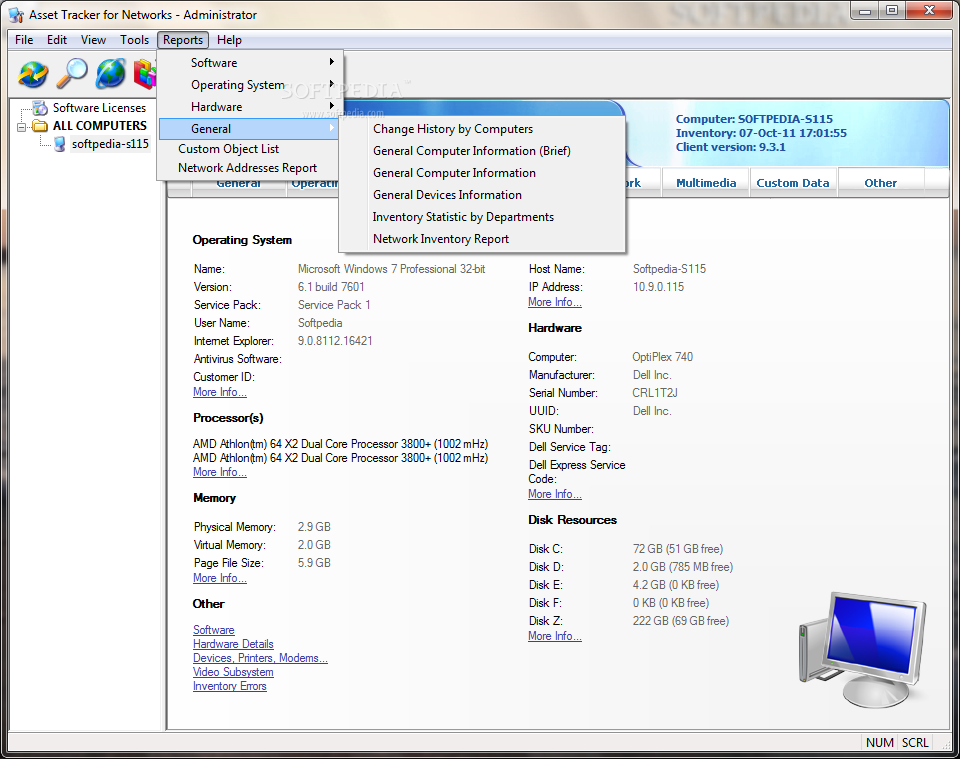
Task: Open the Software link under Other
Action: click(x=214, y=630)
